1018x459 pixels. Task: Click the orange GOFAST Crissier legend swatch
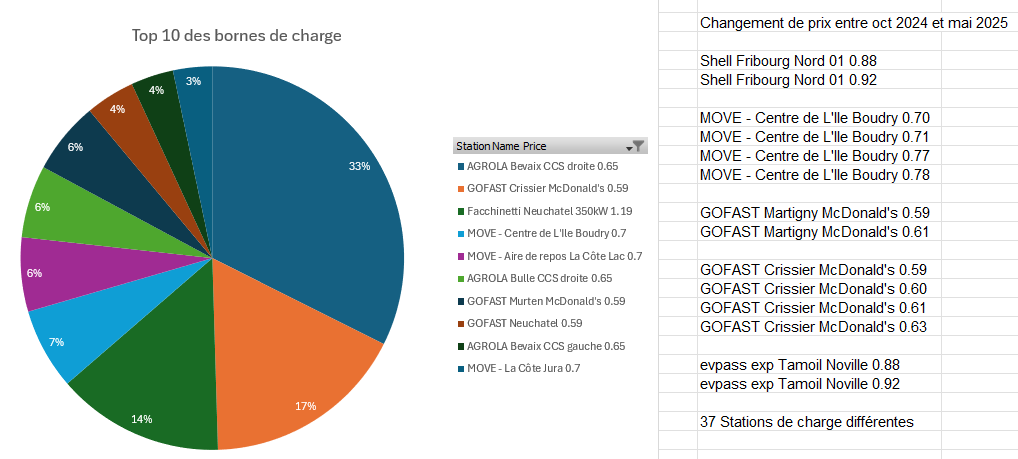coord(460,188)
